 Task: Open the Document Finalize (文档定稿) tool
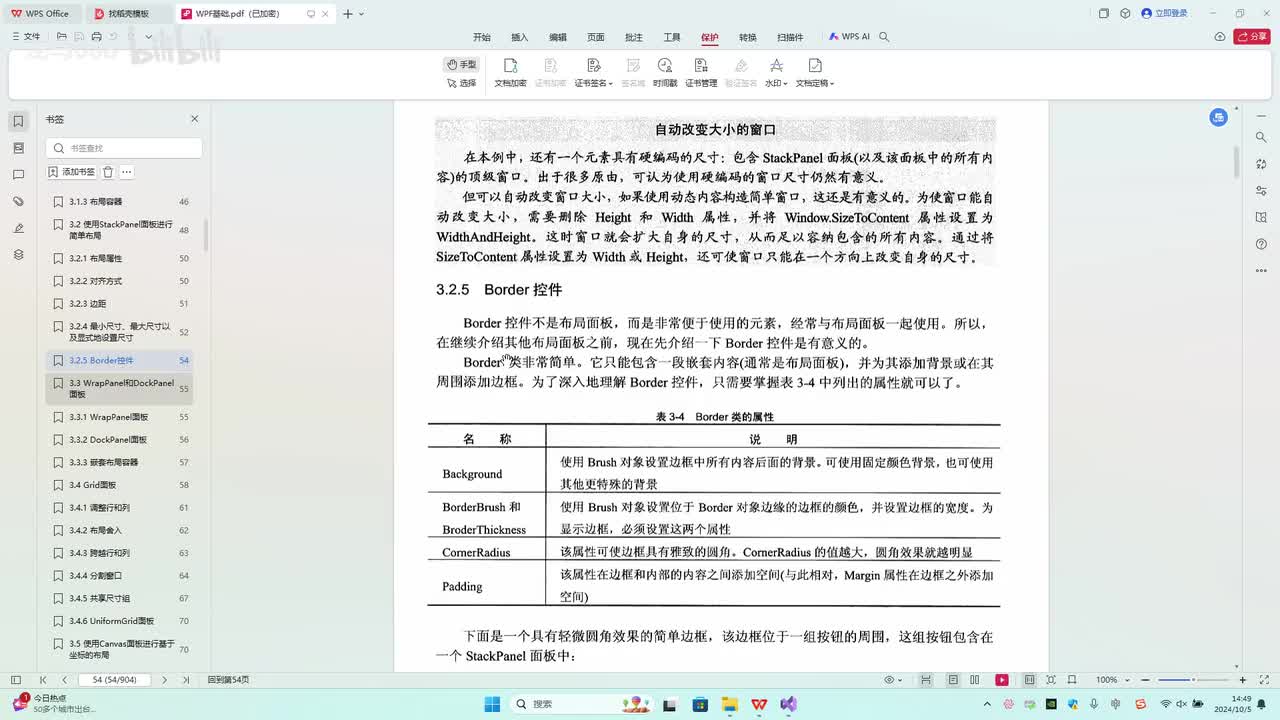(814, 73)
